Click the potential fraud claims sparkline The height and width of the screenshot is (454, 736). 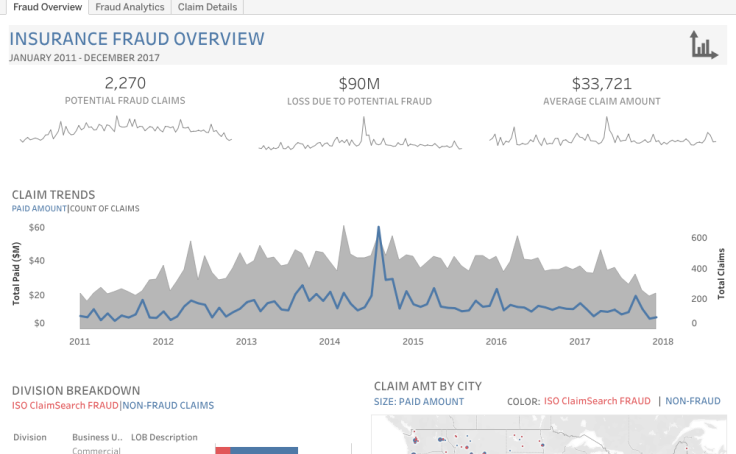tap(125, 130)
